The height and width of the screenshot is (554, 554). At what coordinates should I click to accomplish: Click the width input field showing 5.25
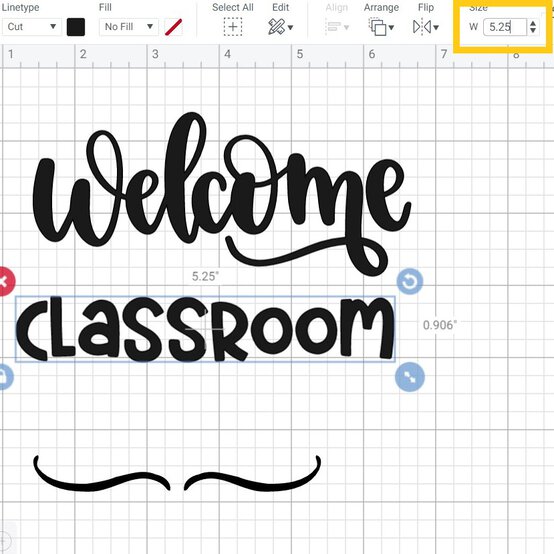click(505, 27)
